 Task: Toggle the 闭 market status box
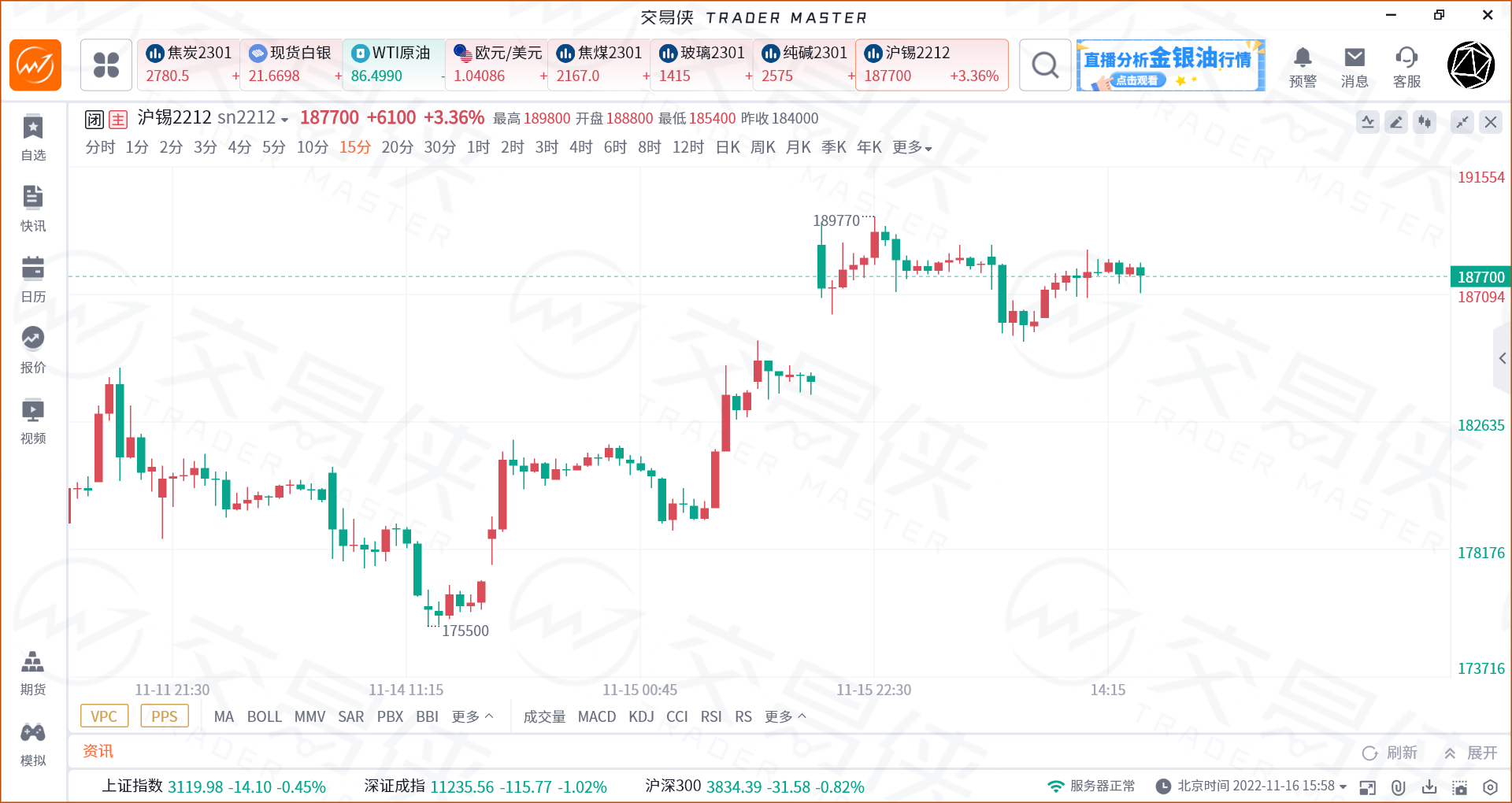pos(94,120)
